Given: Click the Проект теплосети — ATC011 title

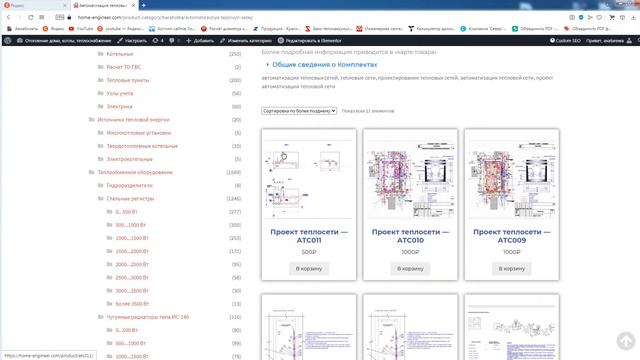Looking at the screenshot, I should click(x=309, y=236).
